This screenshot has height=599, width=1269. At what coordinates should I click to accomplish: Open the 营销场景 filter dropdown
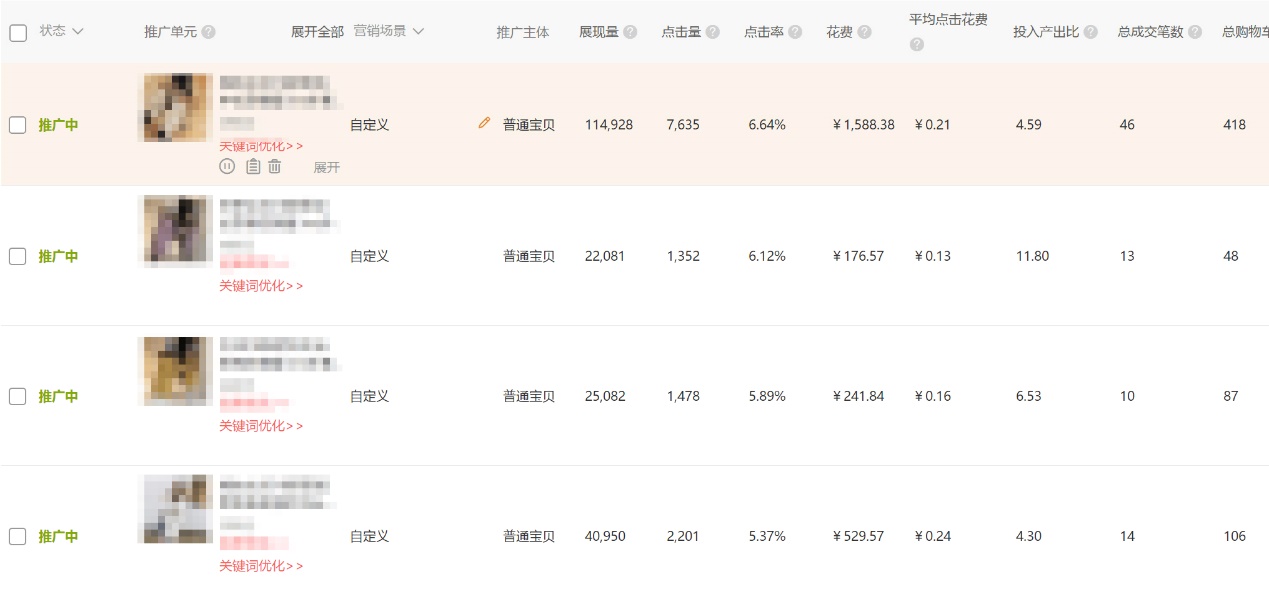[389, 31]
